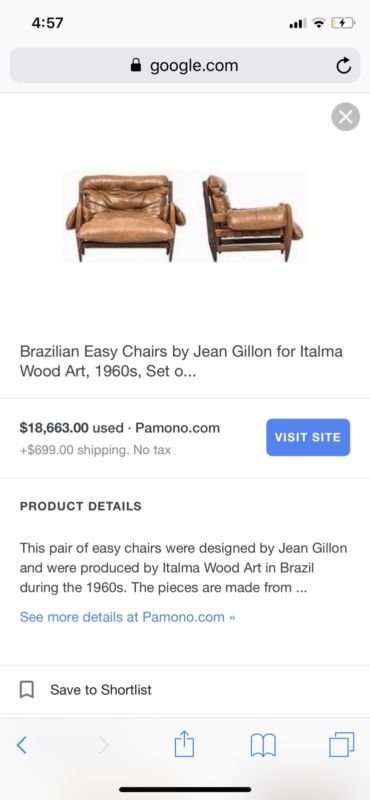The image size is (370, 800).
Task: Tap the padlock icon in address bar
Action: click(x=136, y=65)
